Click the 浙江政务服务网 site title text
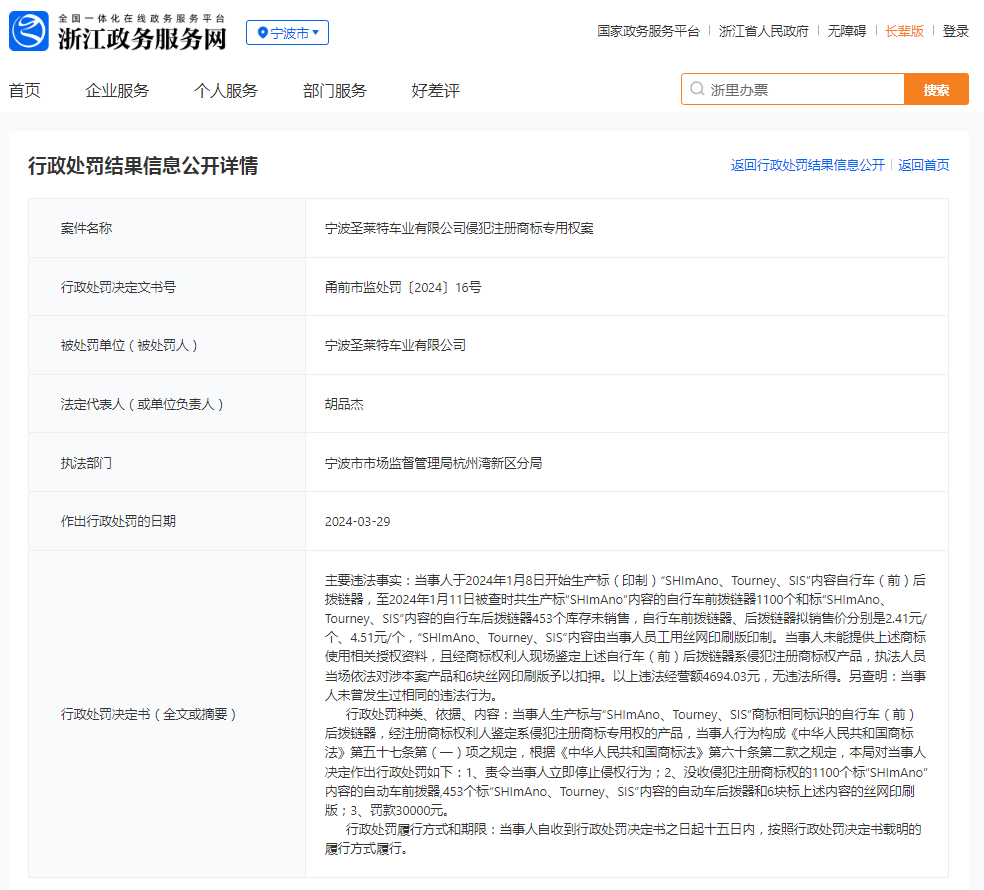 142,39
